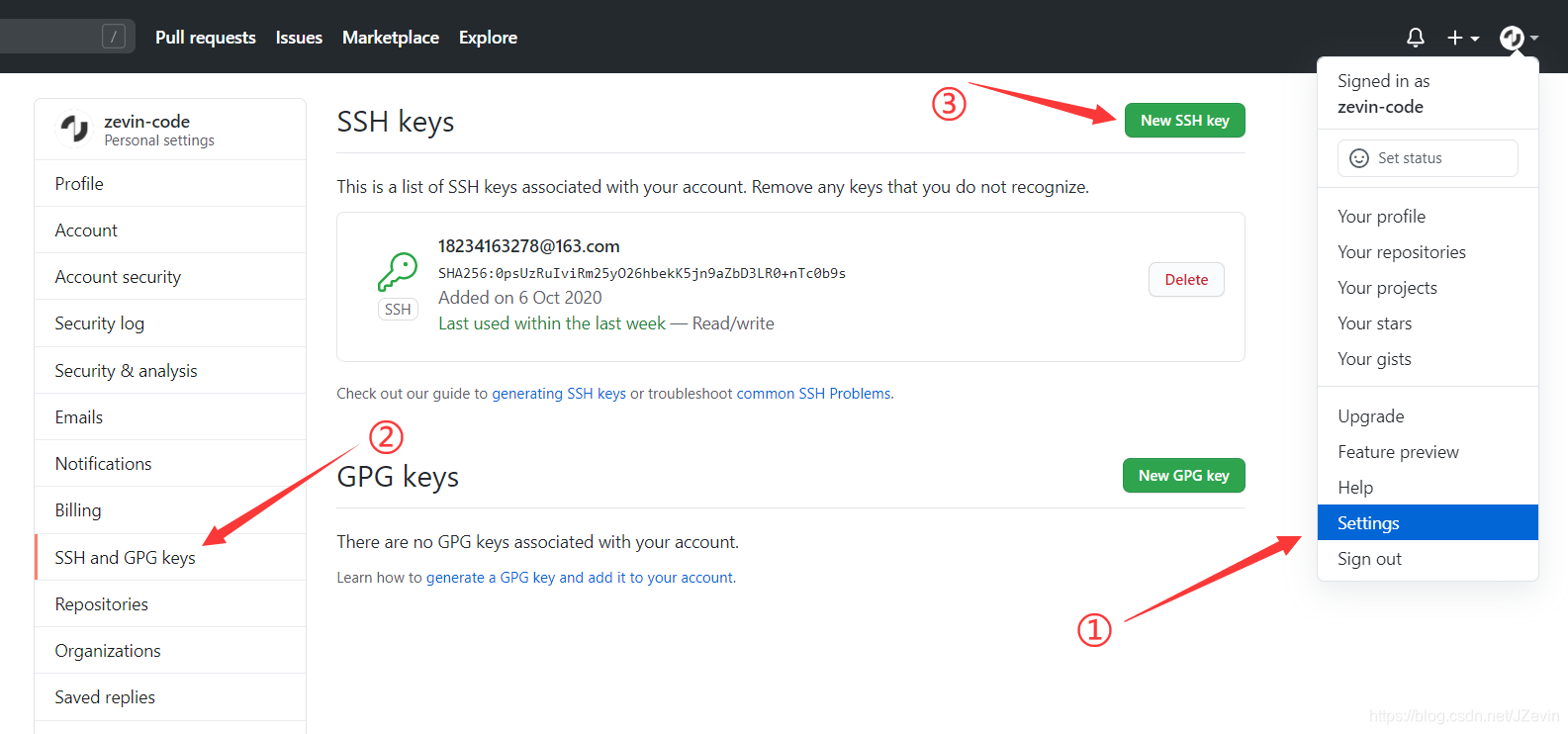Image resolution: width=1568 pixels, height=734 pixels.
Task: Open Security log settings
Action: 170,323
